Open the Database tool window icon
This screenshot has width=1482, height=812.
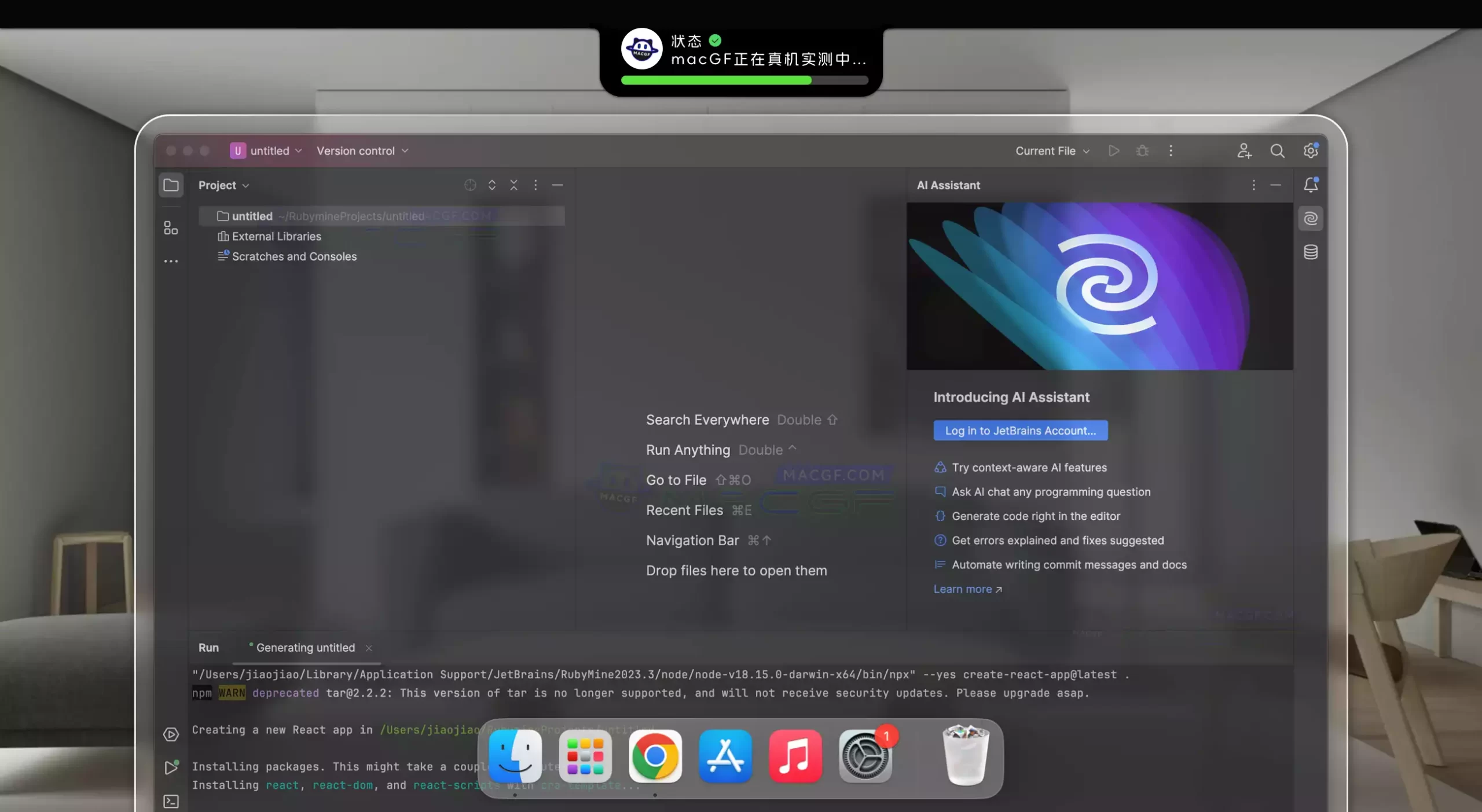pyautogui.click(x=1311, y=252)
